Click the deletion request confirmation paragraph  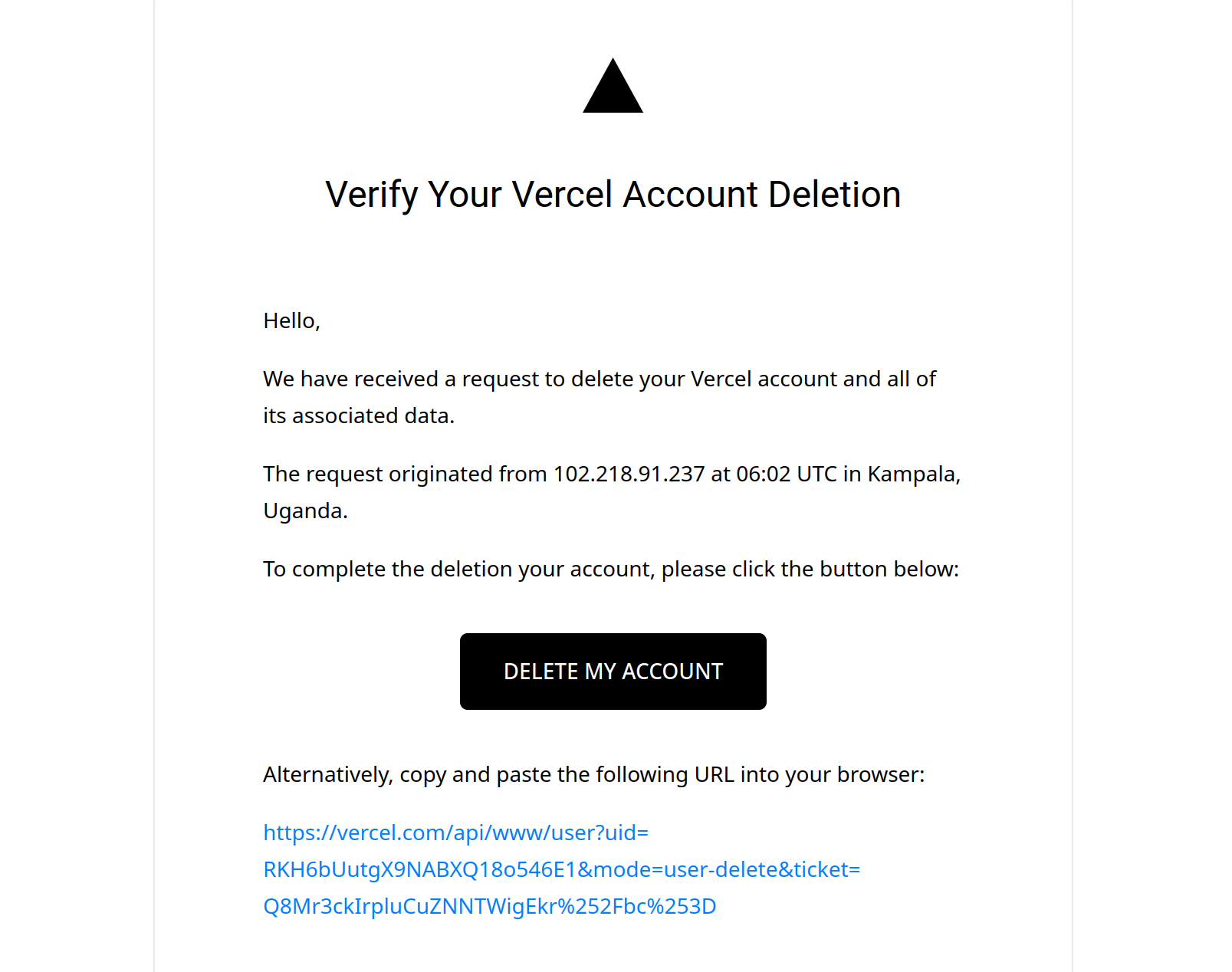(598, 397)
